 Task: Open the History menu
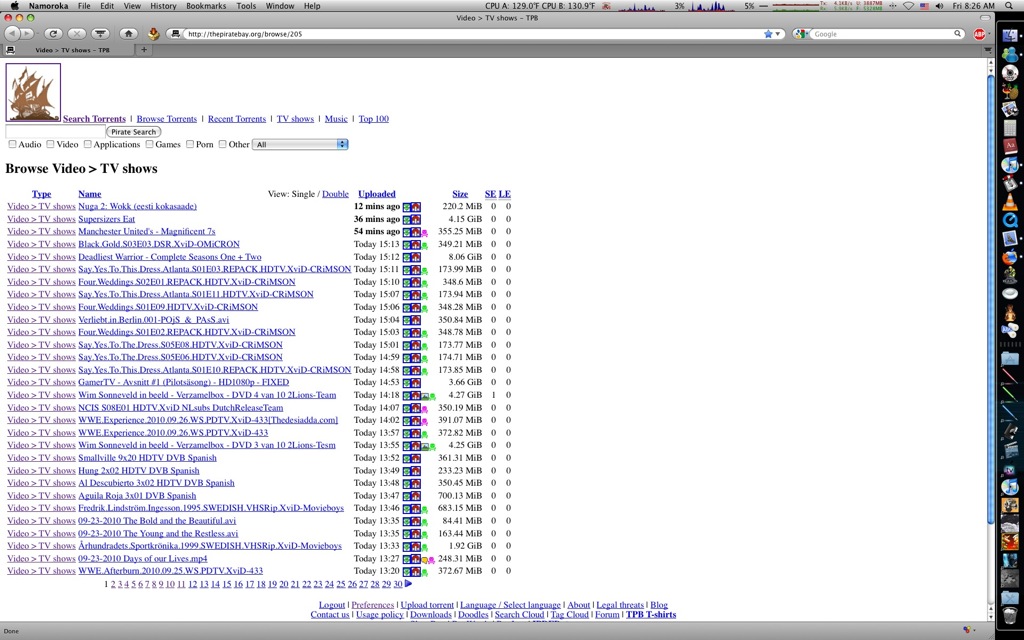click(163, 6)
